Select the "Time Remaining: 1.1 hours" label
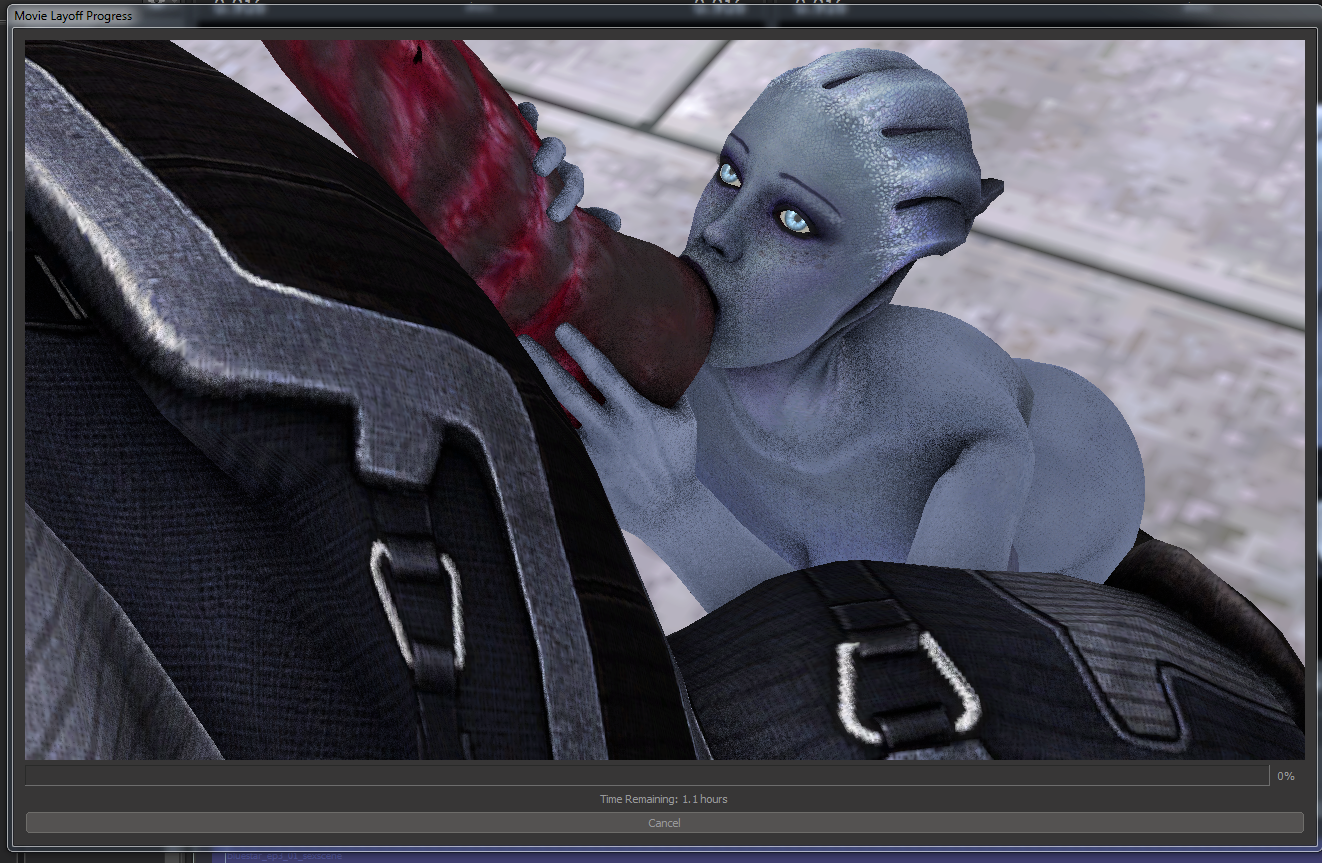 [664, 799]
